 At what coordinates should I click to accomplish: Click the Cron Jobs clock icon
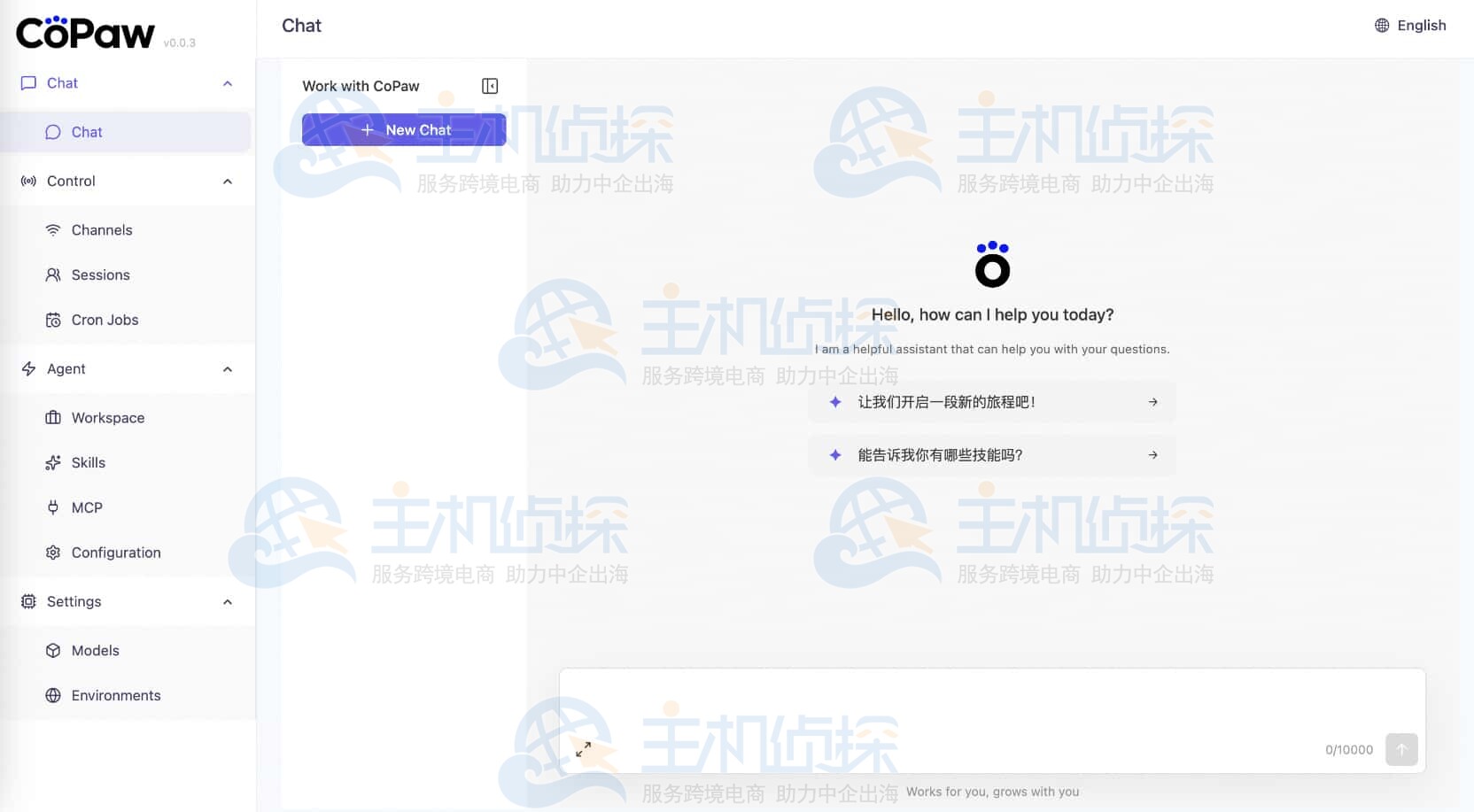(53, 320)
